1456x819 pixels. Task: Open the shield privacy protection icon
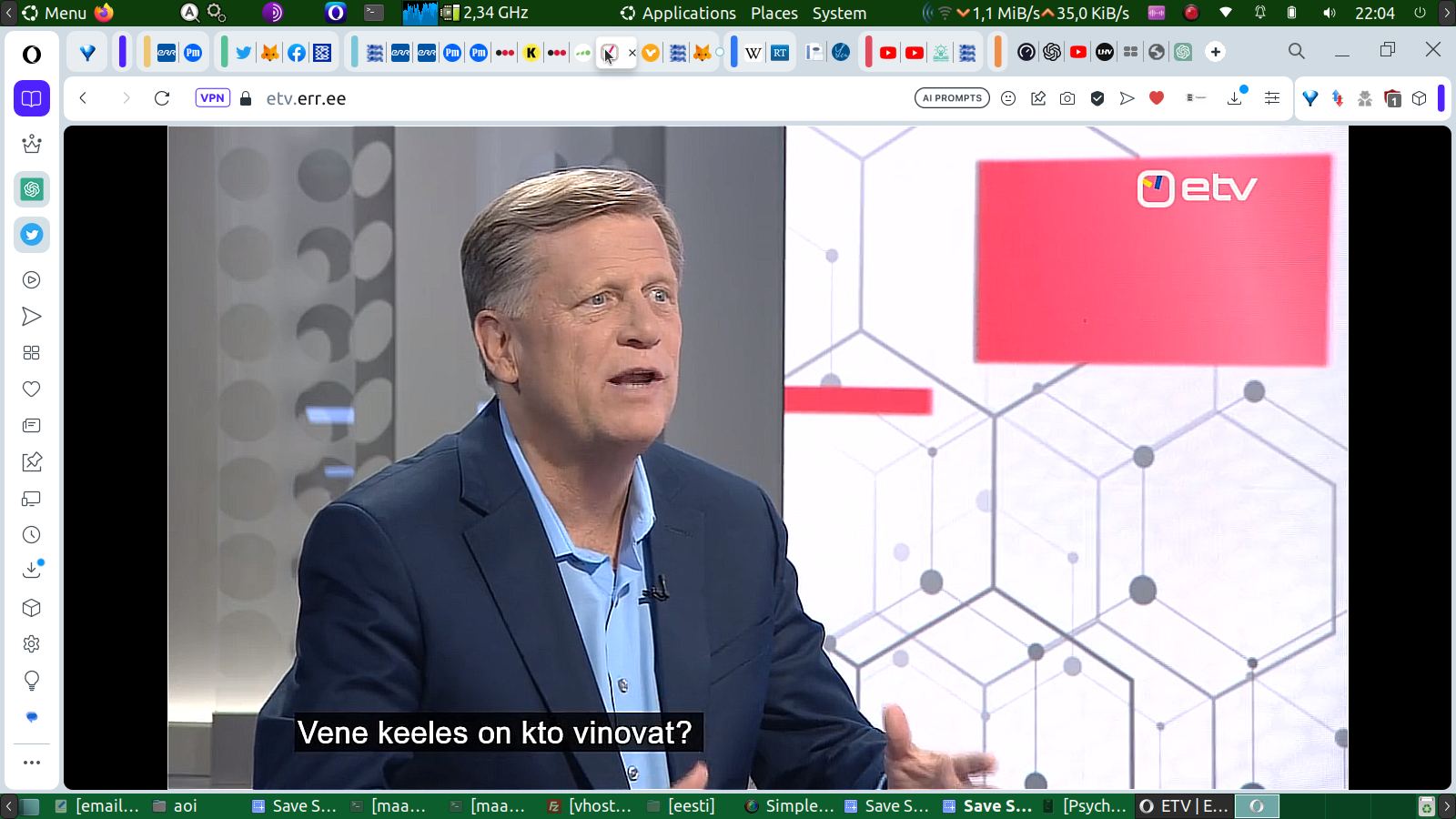[1097, 98]
